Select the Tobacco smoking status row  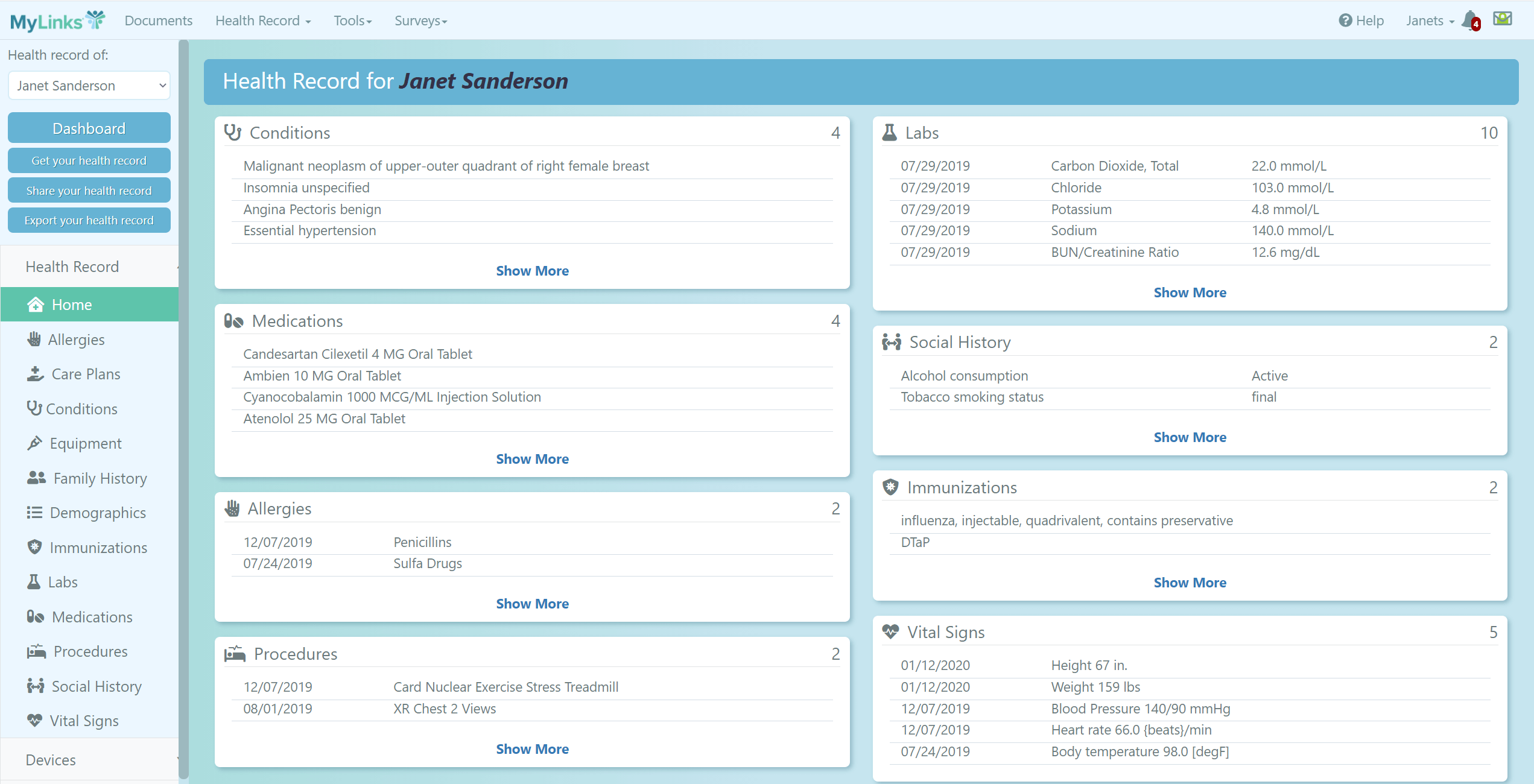click(1190, 397)
